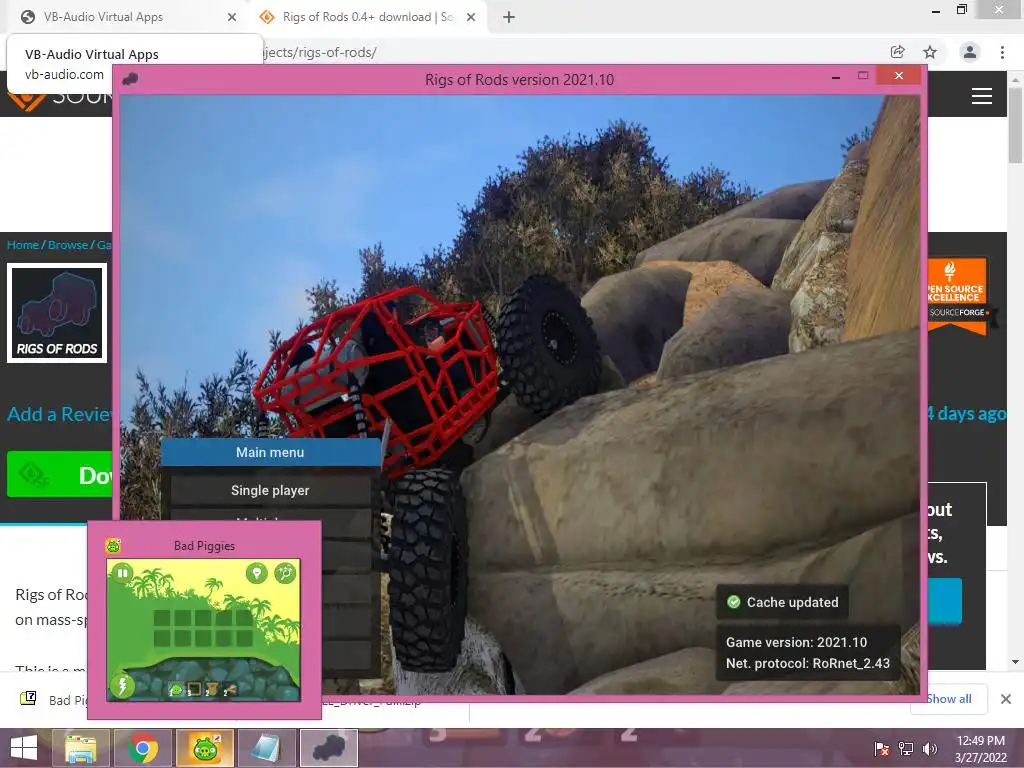Click the volume speaker tray icon
Viewport: 1024px width, 768px height.
[930, 748]
